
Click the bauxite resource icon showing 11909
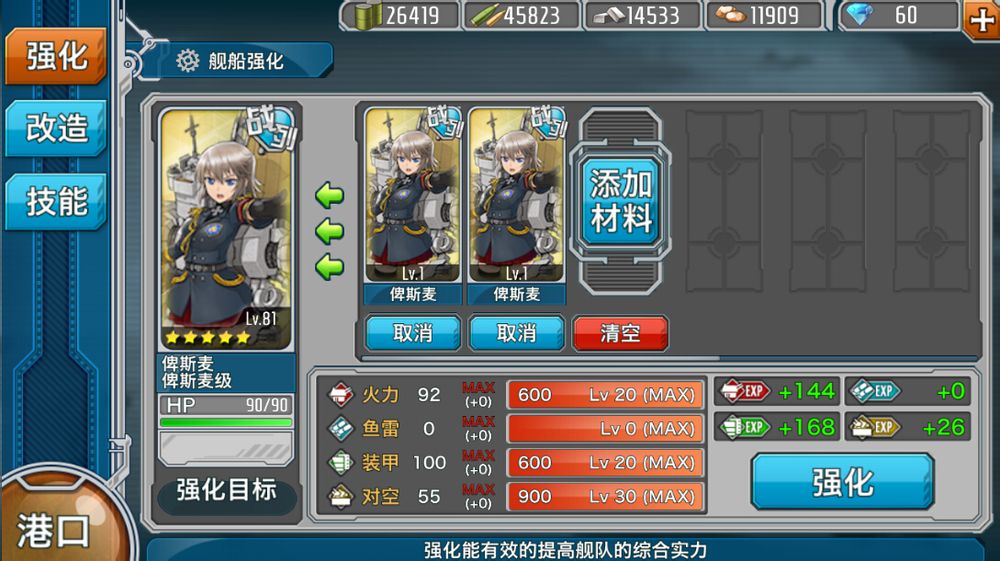pos(731,15)
